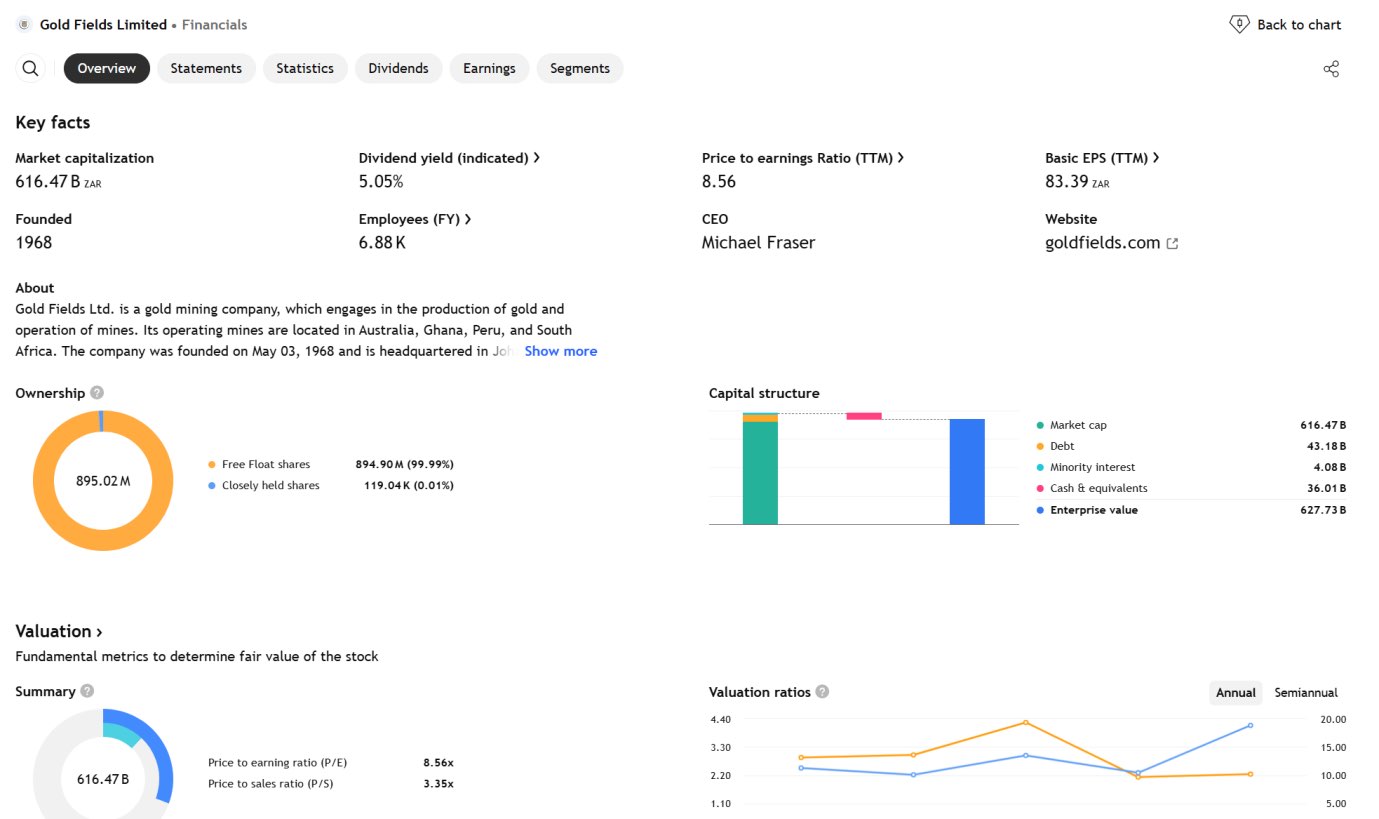Expand About text with Show more
1379x819 pixels.
pyautogui.click(x=560, y=351)
